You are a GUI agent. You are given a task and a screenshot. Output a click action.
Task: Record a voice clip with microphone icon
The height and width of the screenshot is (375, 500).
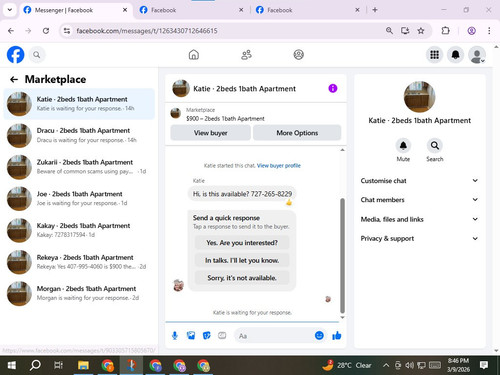coord(175,336)
